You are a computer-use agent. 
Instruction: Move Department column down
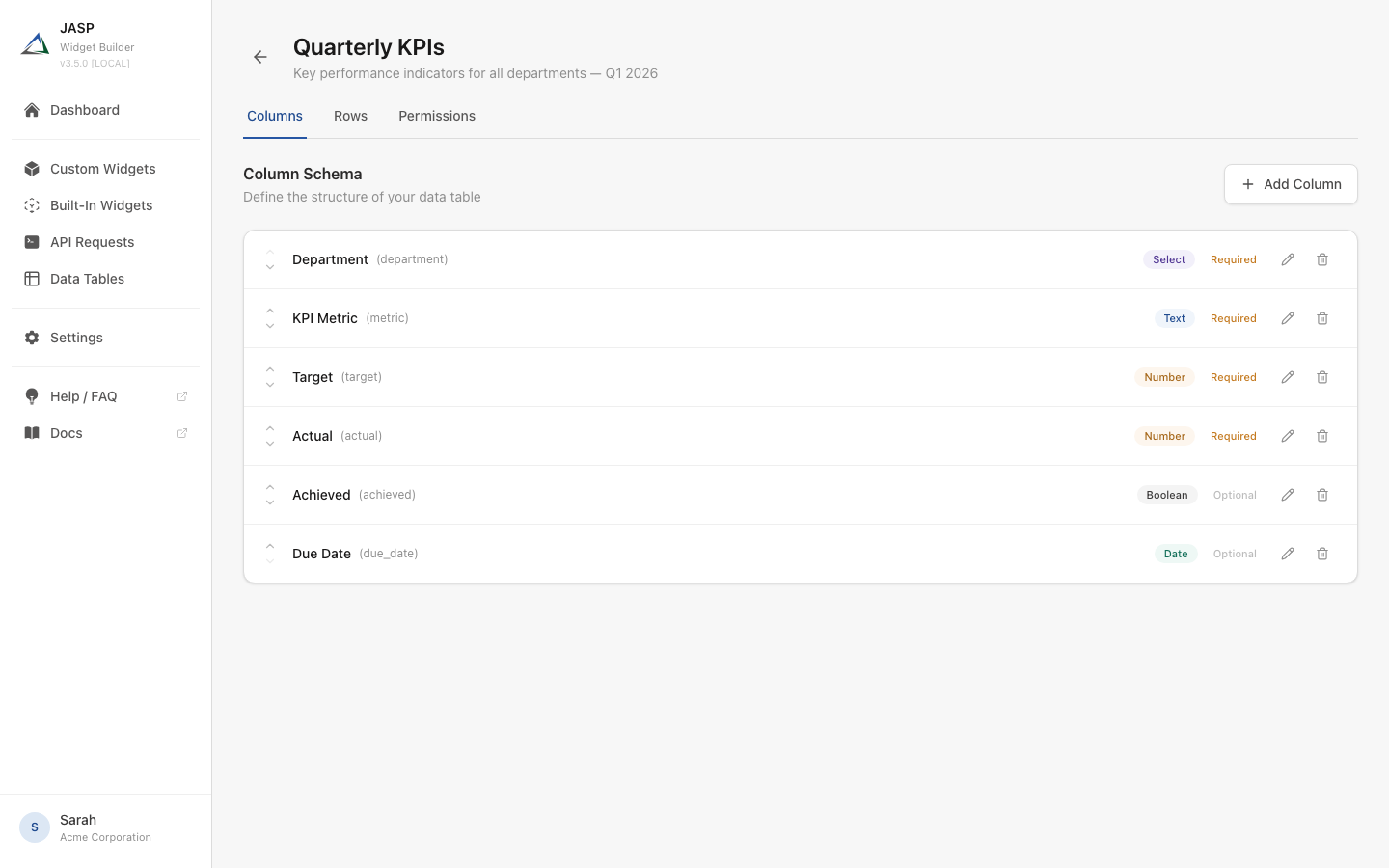pyautogui.click(x=270, y=267)
